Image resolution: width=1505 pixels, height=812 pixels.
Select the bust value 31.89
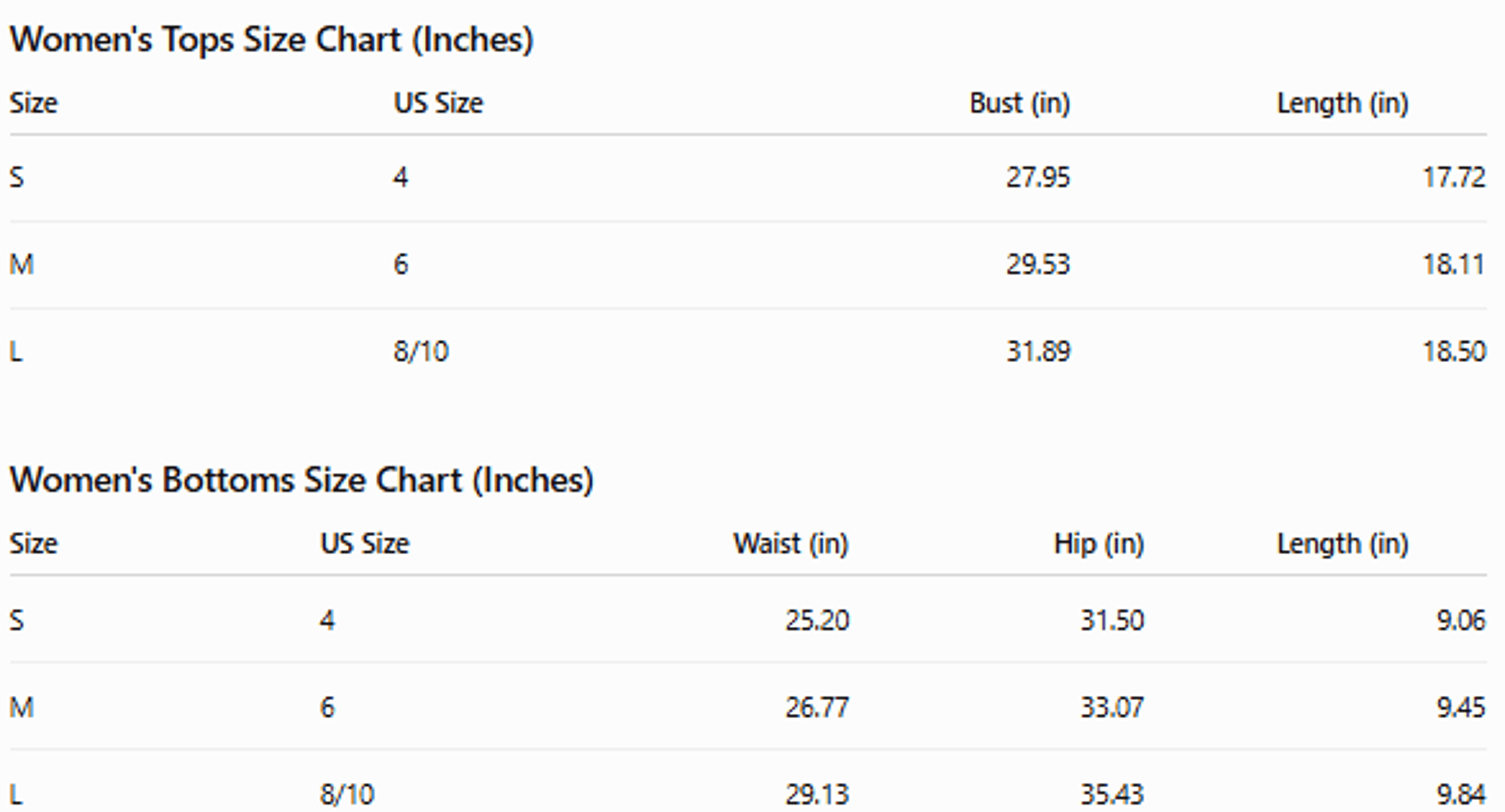point(1038,351)
